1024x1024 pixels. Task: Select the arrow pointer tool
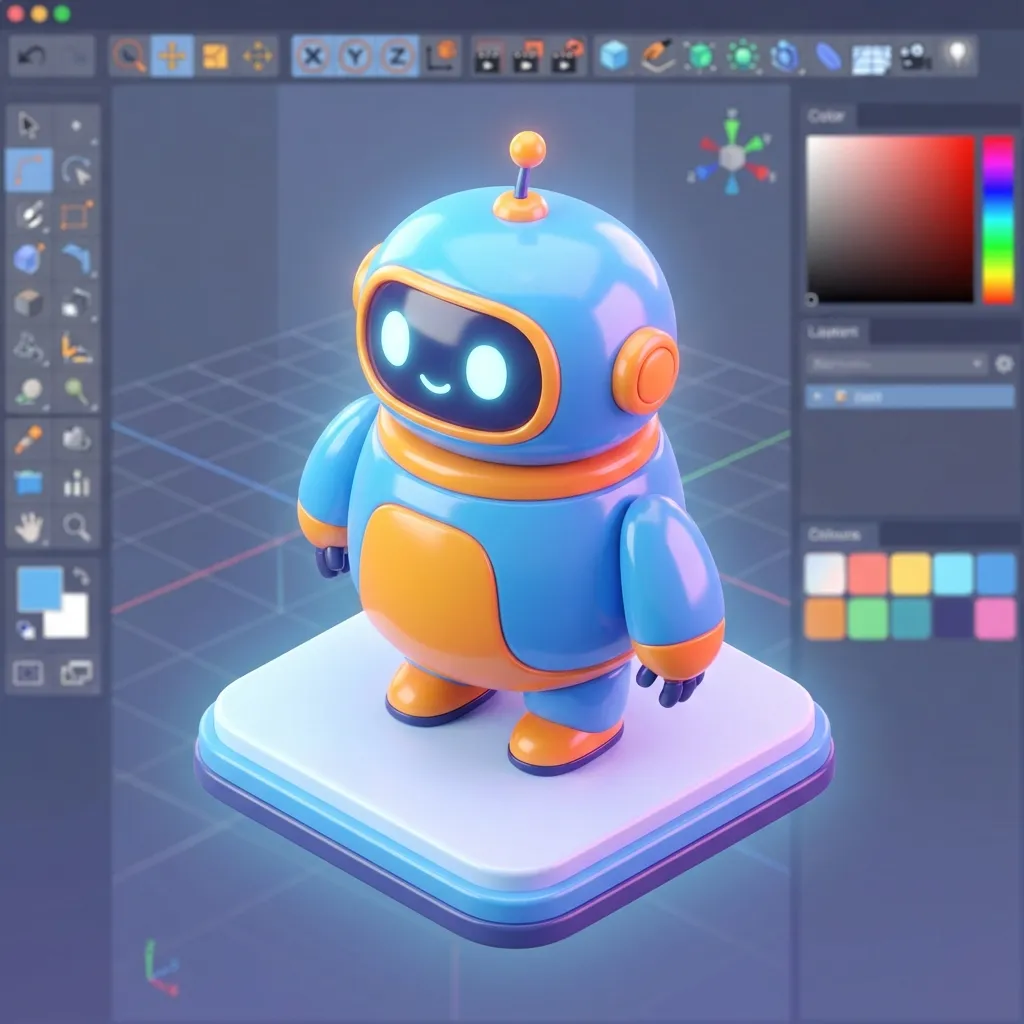(x=29, y=125)
